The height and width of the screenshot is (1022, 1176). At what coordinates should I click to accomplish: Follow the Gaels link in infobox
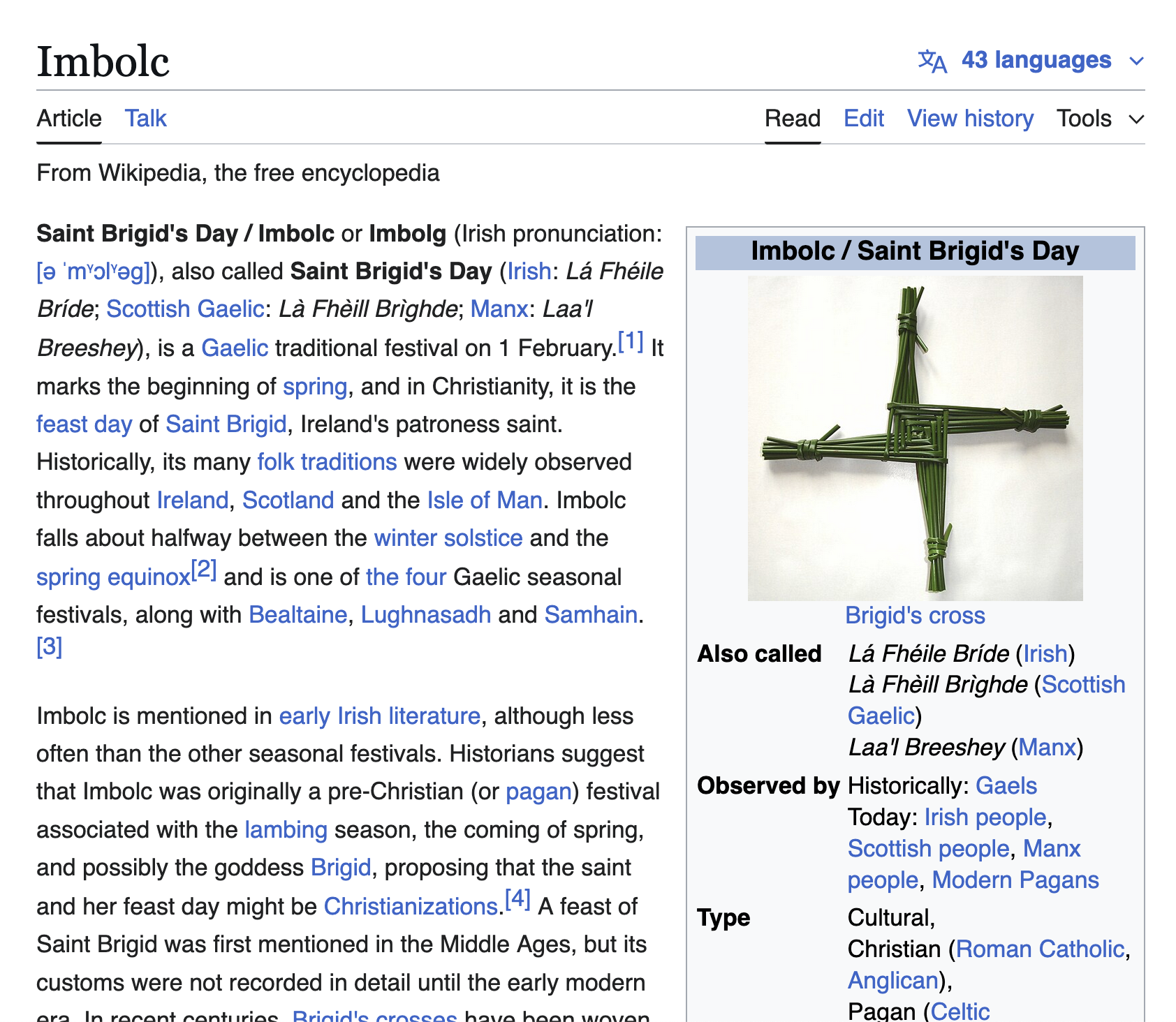click(1006, 786)
